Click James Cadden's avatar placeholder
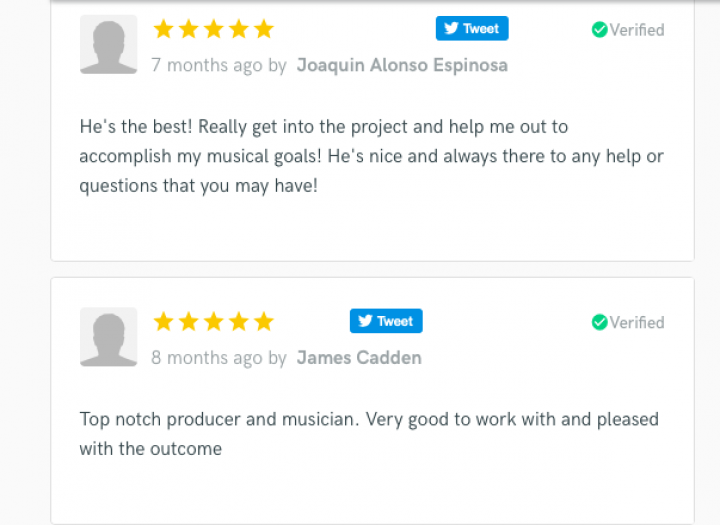Screen dimensions: 720x525 click(x=108, y=337)
